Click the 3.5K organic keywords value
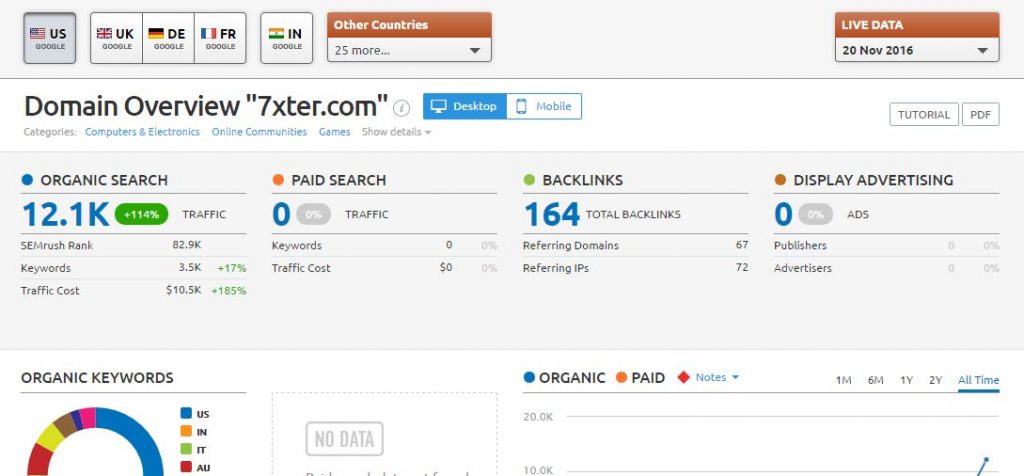This screenshot has height=476, width=1024. pos(192,268)
